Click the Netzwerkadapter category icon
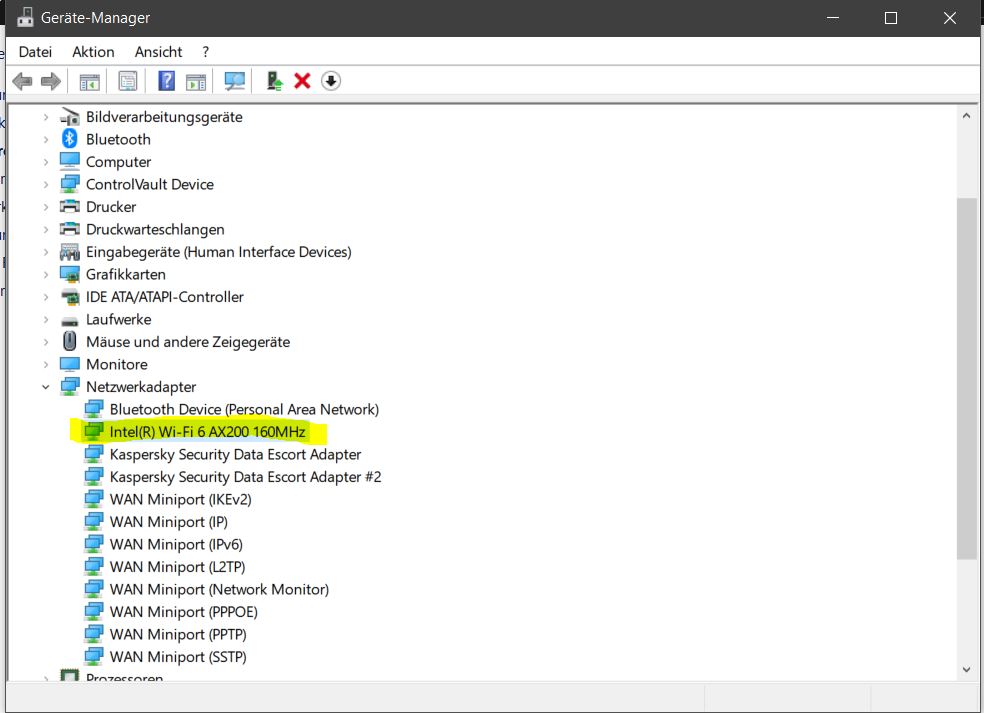The width and height of the screenshot is (984, 713). click(70, 387)
